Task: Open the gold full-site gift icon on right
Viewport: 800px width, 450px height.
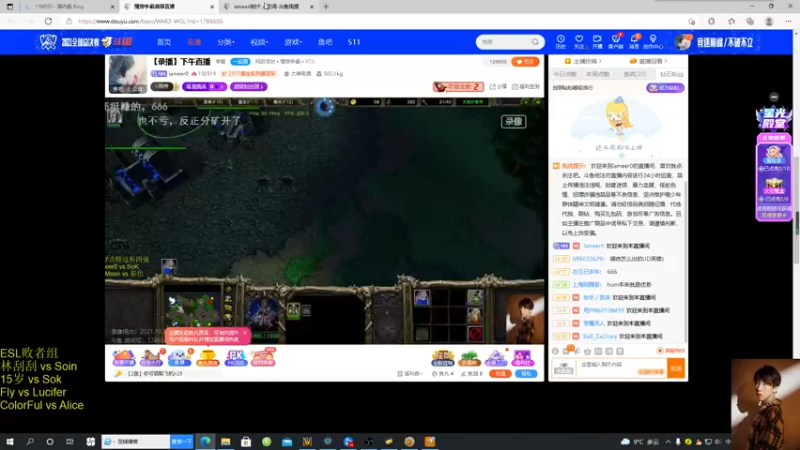Action: click(442, 358)
